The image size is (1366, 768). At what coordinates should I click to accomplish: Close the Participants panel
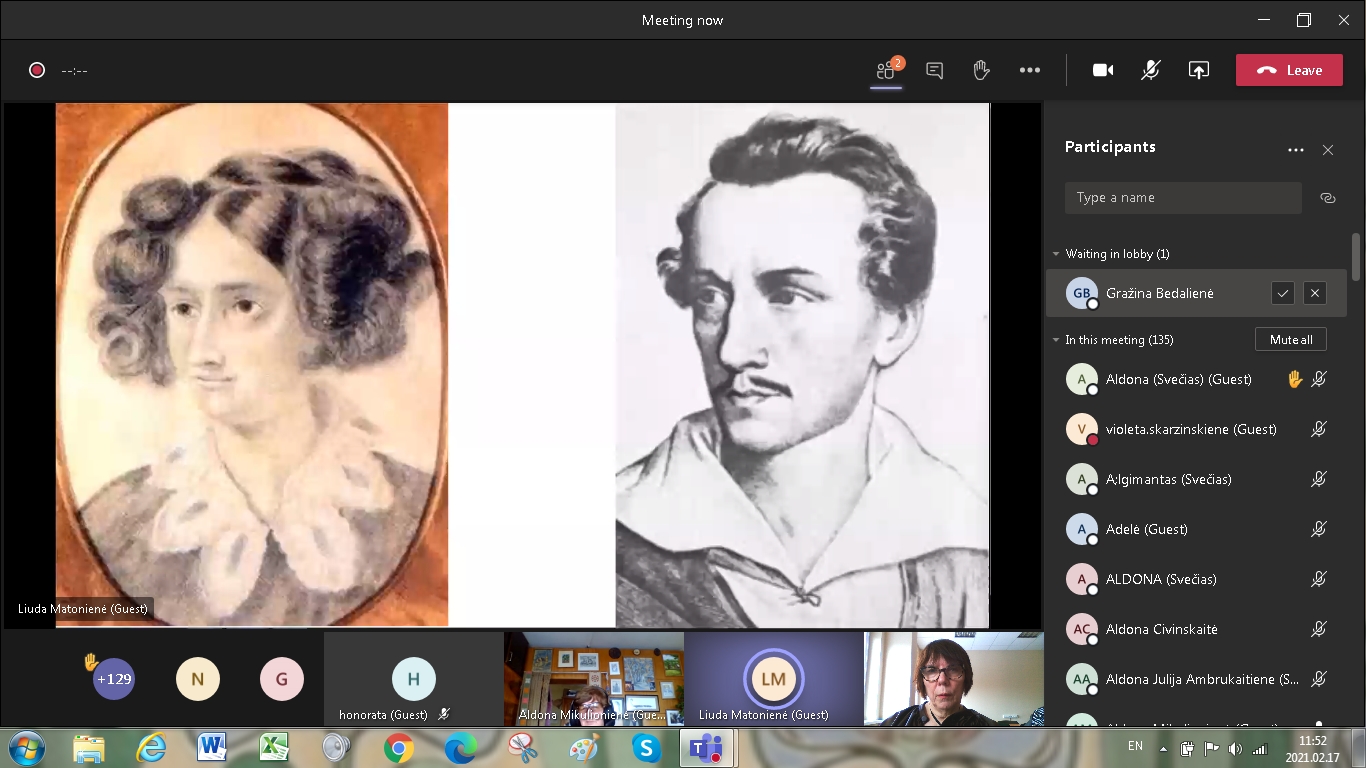[1327, 150]
